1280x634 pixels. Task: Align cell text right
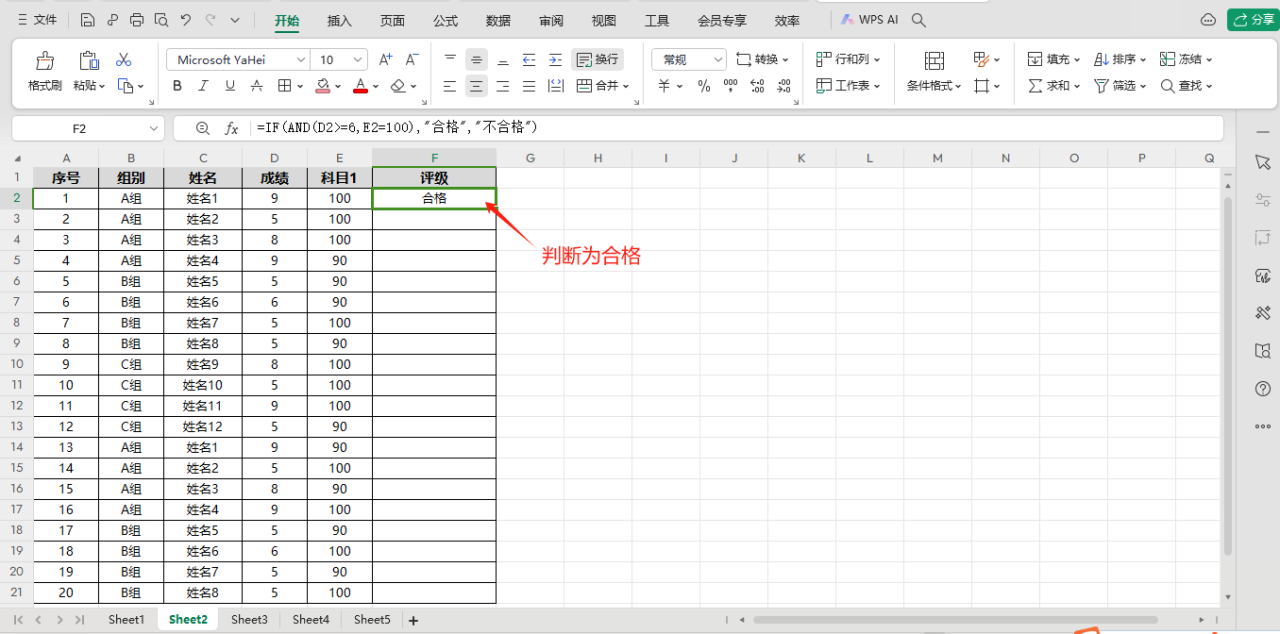tap(503, 86)
